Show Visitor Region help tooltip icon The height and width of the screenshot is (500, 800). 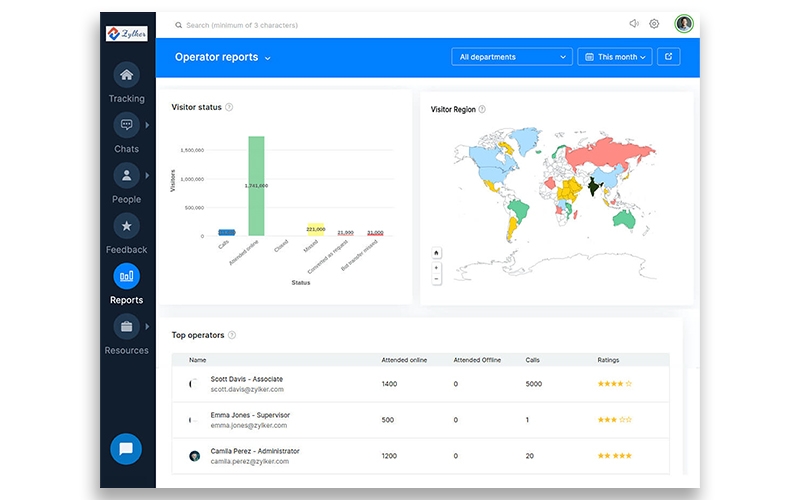point(482,109)
